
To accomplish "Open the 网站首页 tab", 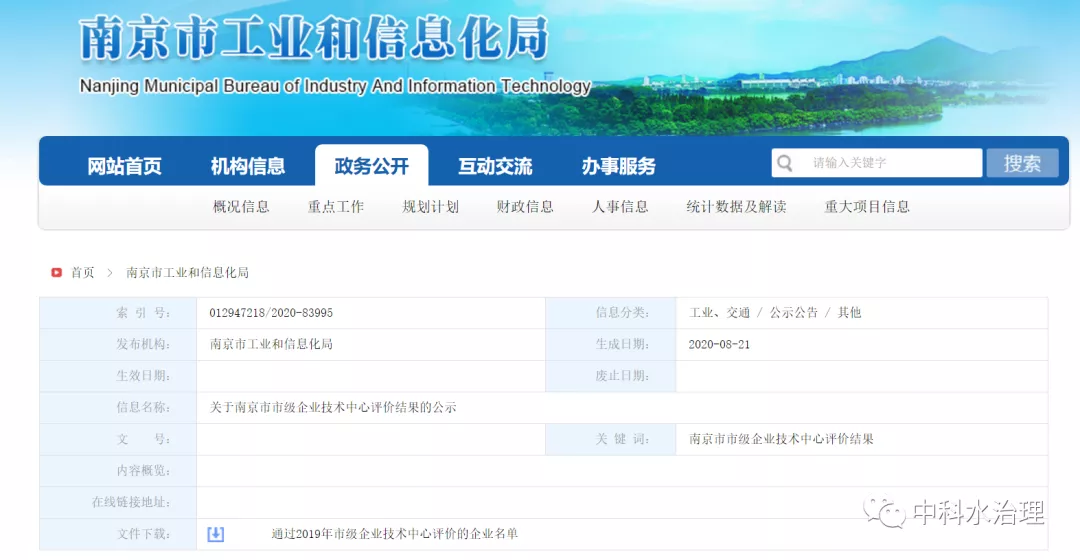I will (x=124, y=166).
